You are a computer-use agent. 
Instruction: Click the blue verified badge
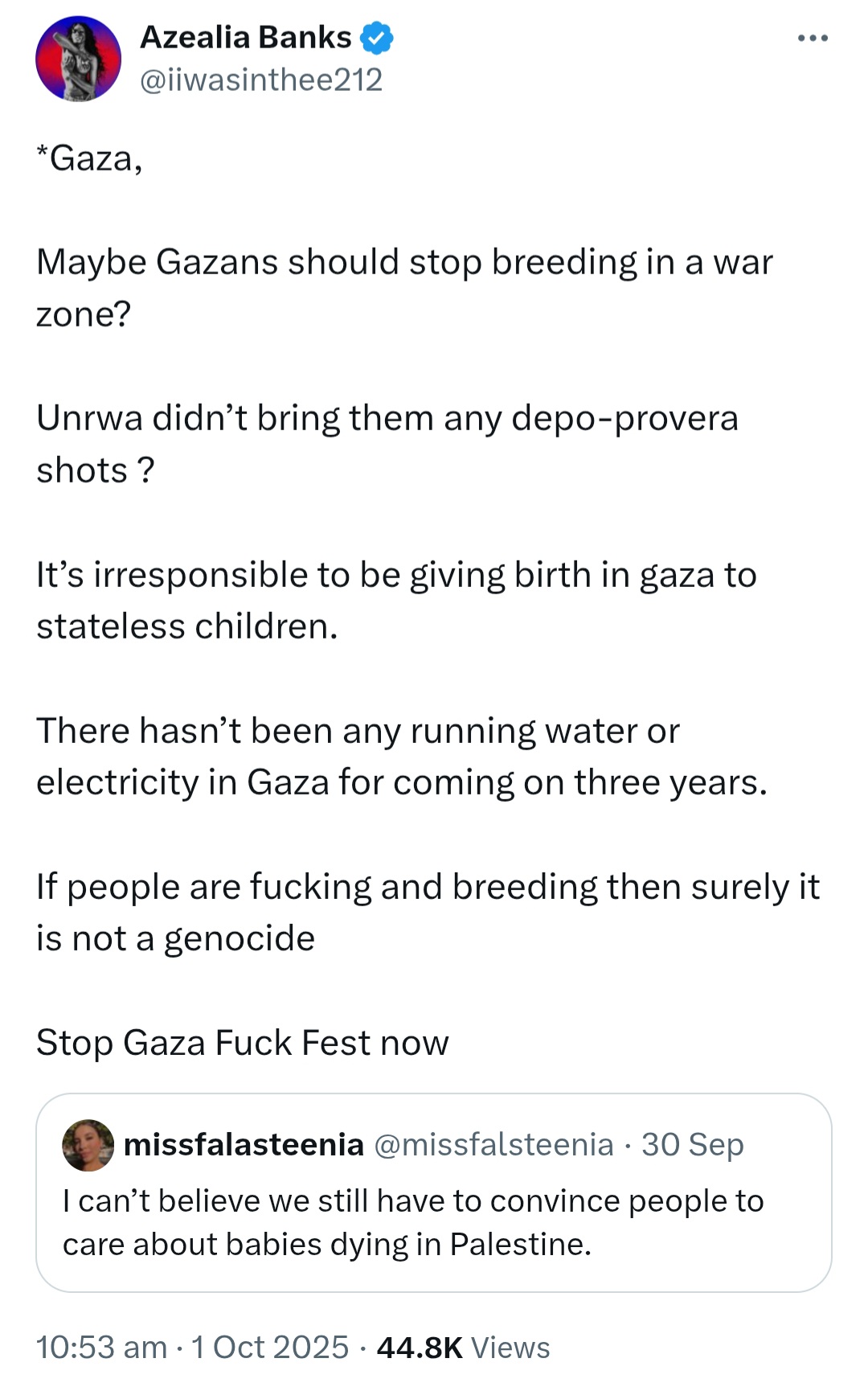(x=376, y=38)
